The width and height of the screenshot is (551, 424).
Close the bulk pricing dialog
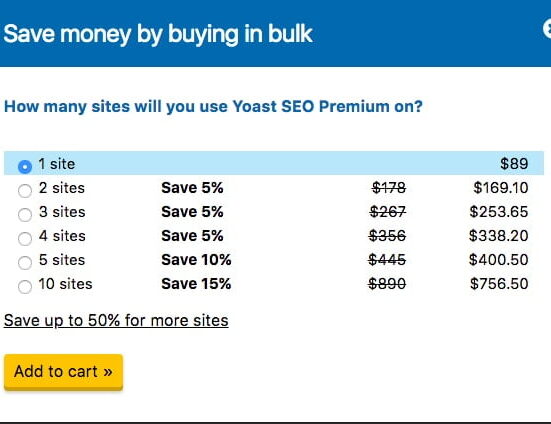[547, 29]
